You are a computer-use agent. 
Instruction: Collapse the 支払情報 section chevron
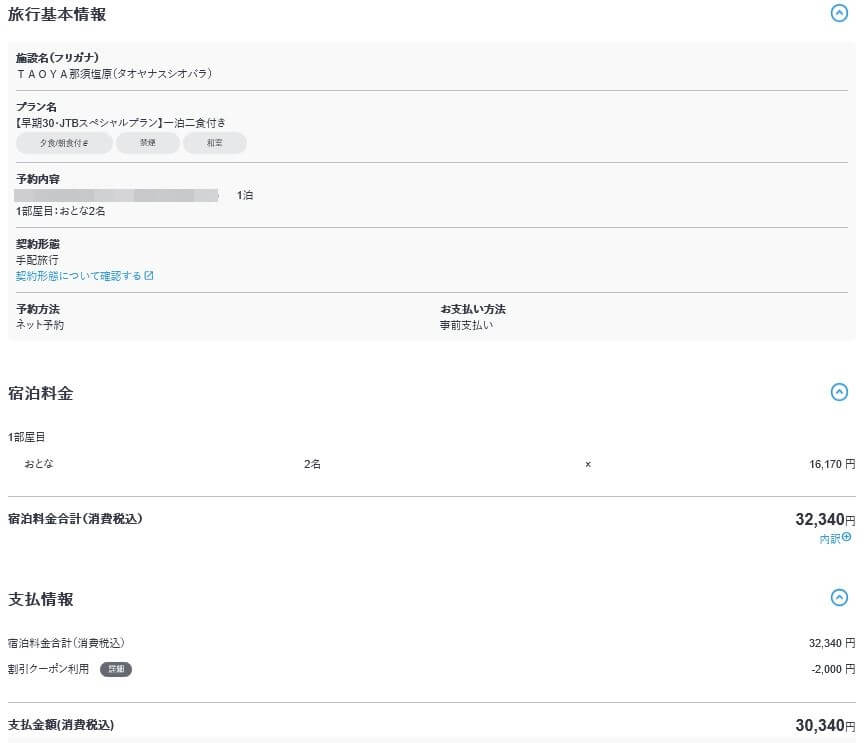tap(839, 598)
